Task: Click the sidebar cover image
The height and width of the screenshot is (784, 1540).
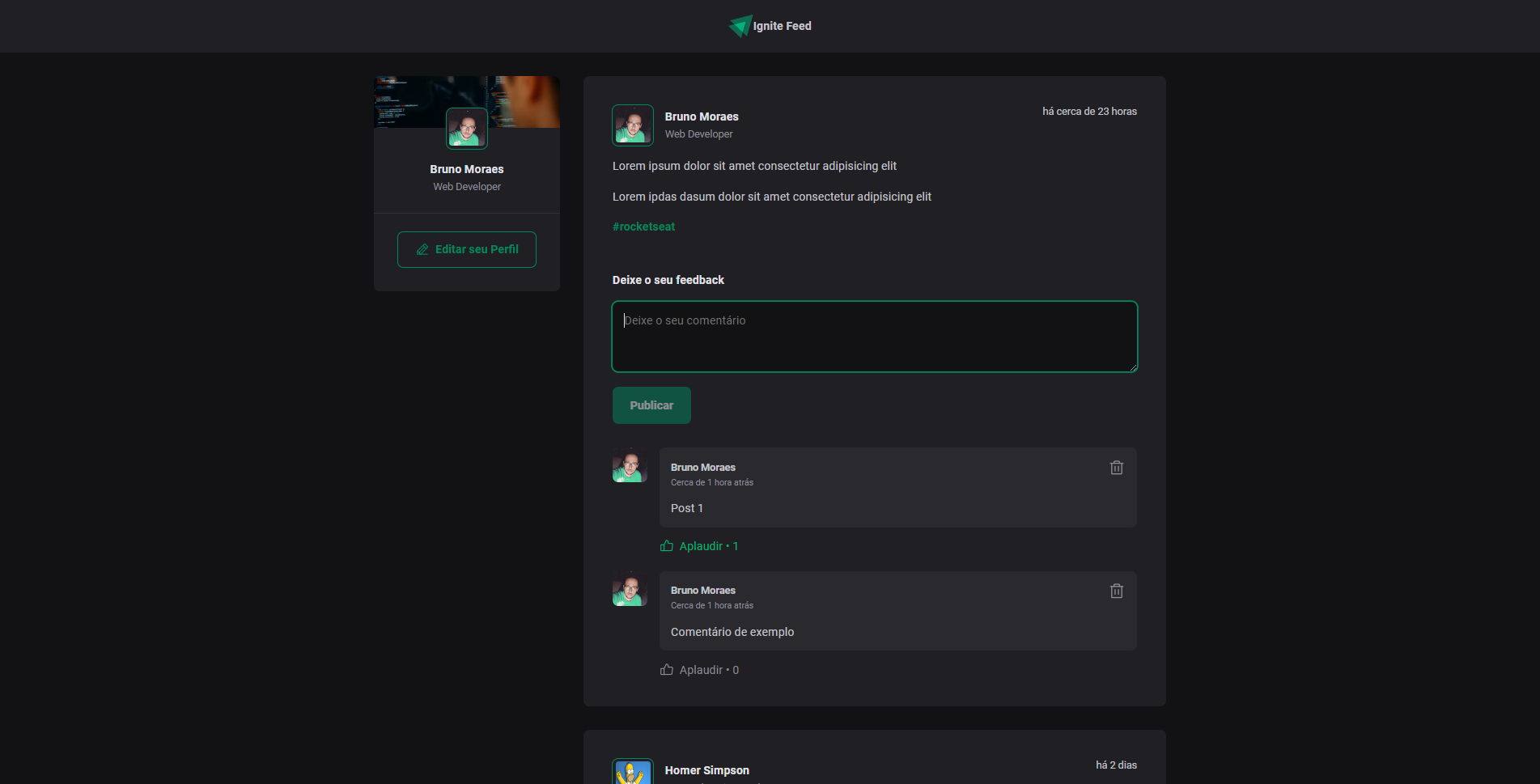Action: [467, 102]
